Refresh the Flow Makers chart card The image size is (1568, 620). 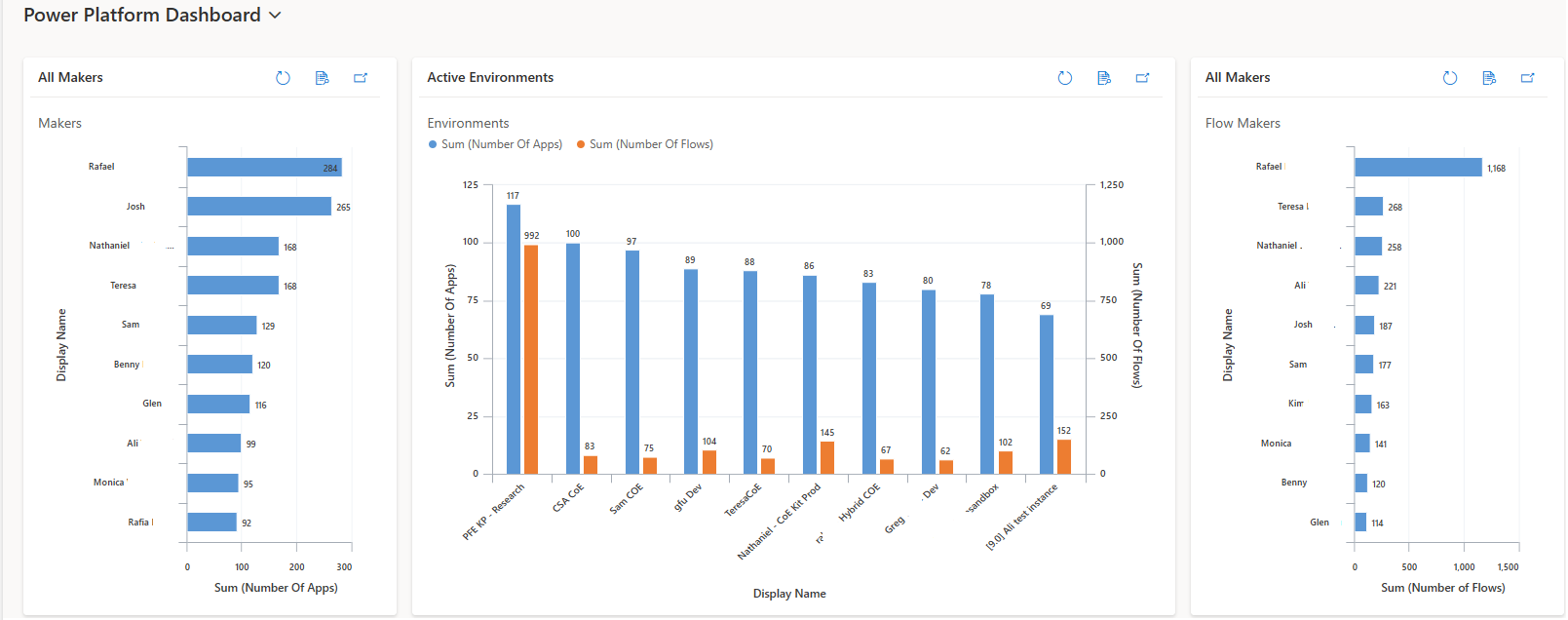[1450, 78]
